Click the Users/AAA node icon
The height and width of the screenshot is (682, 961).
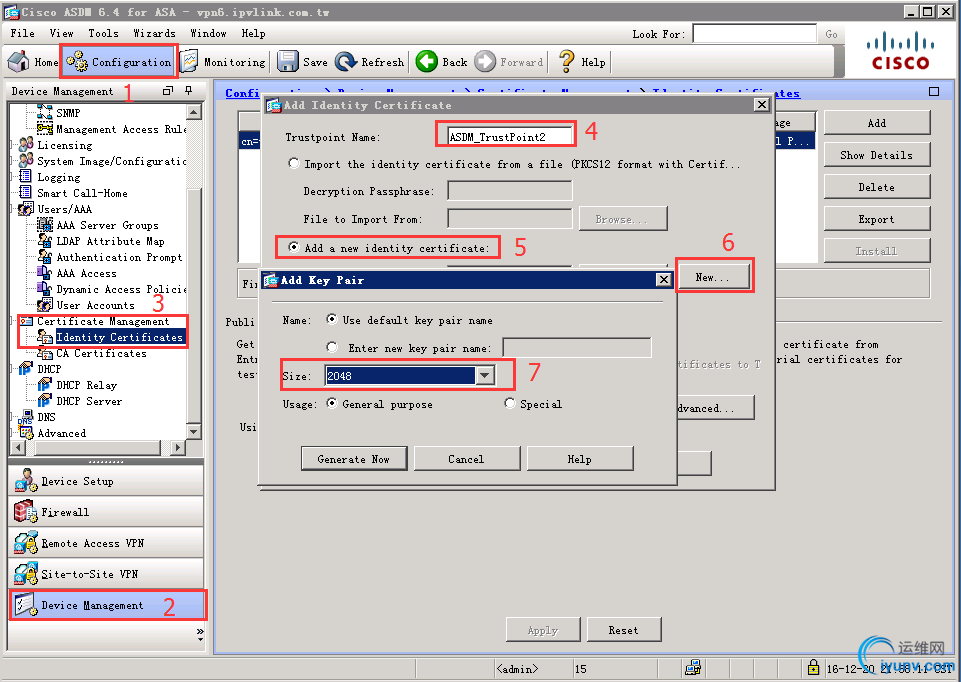[26, 209]
